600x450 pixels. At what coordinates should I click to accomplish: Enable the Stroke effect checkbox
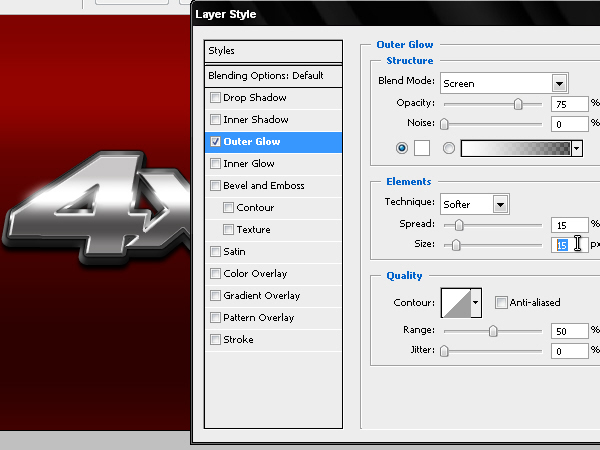tap(215, 340)
